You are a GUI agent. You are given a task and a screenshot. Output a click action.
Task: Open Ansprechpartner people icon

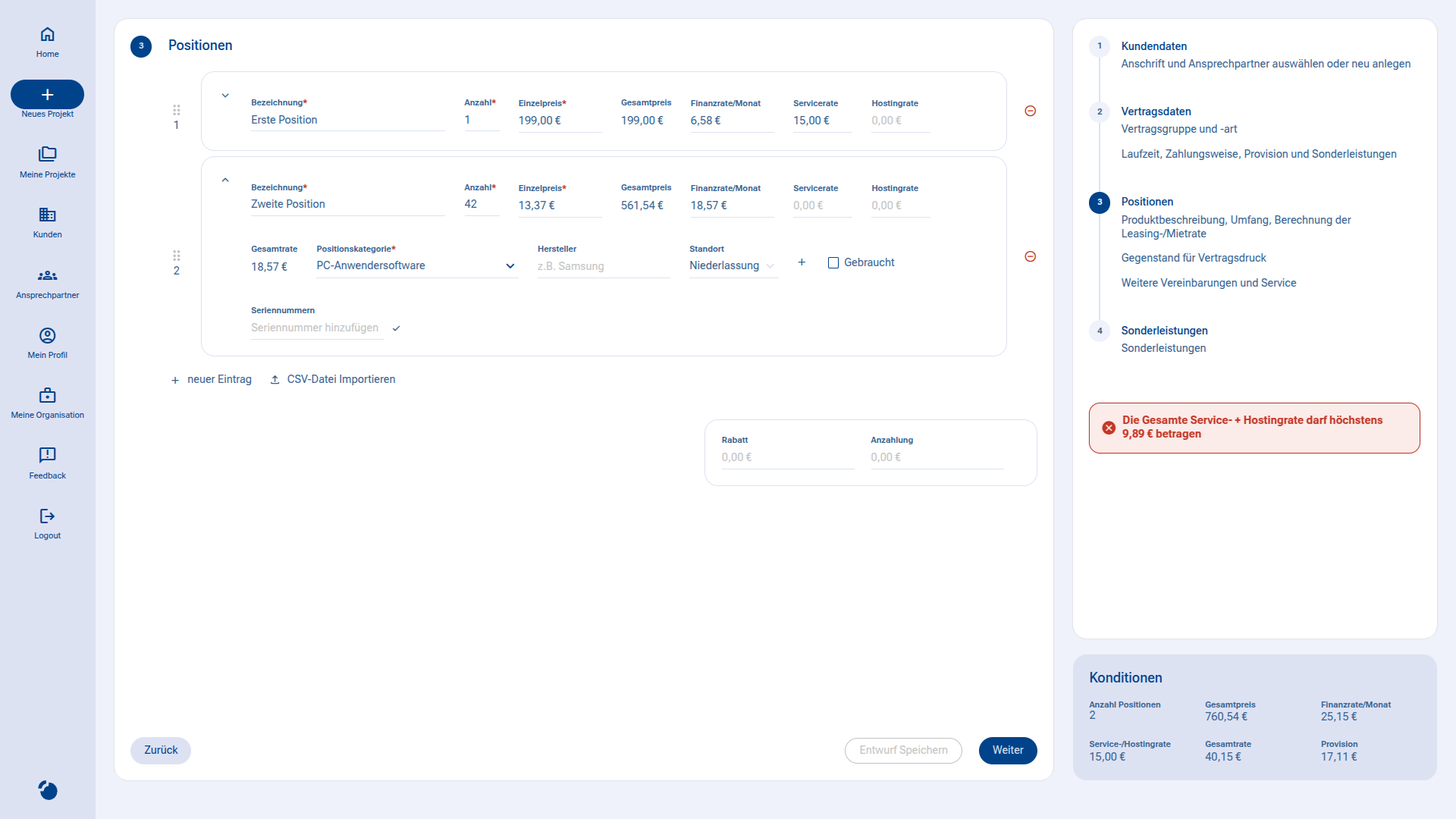pyautogui.click(x=47, y=275)
